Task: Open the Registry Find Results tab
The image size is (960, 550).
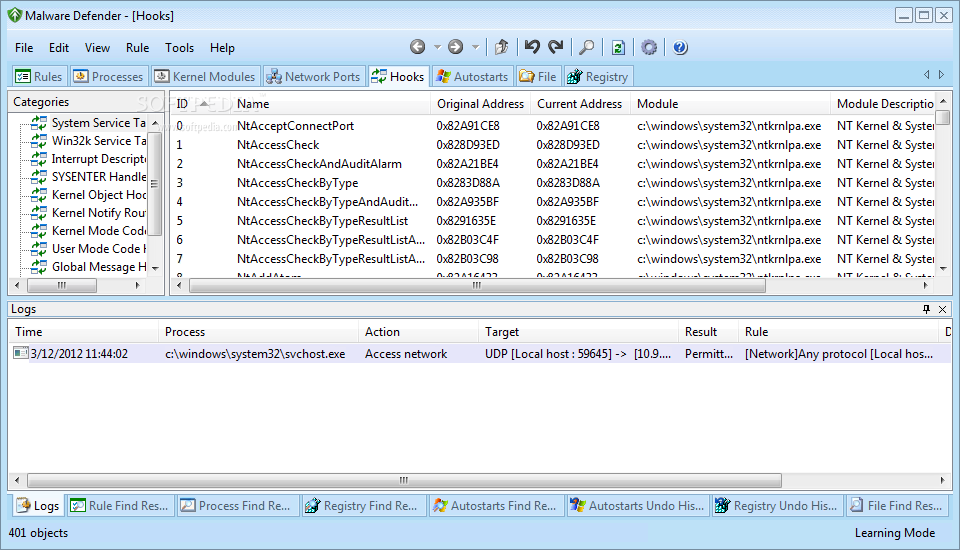Action: click(364, 505)
